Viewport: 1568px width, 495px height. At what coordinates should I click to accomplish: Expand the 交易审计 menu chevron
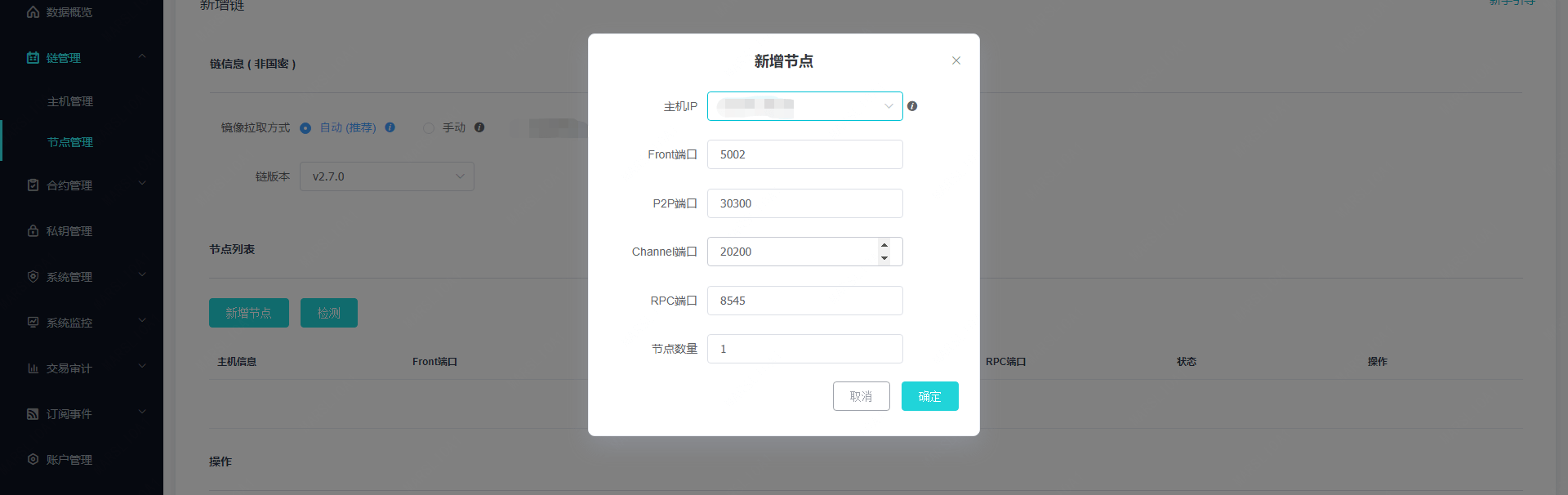point(142,367)
